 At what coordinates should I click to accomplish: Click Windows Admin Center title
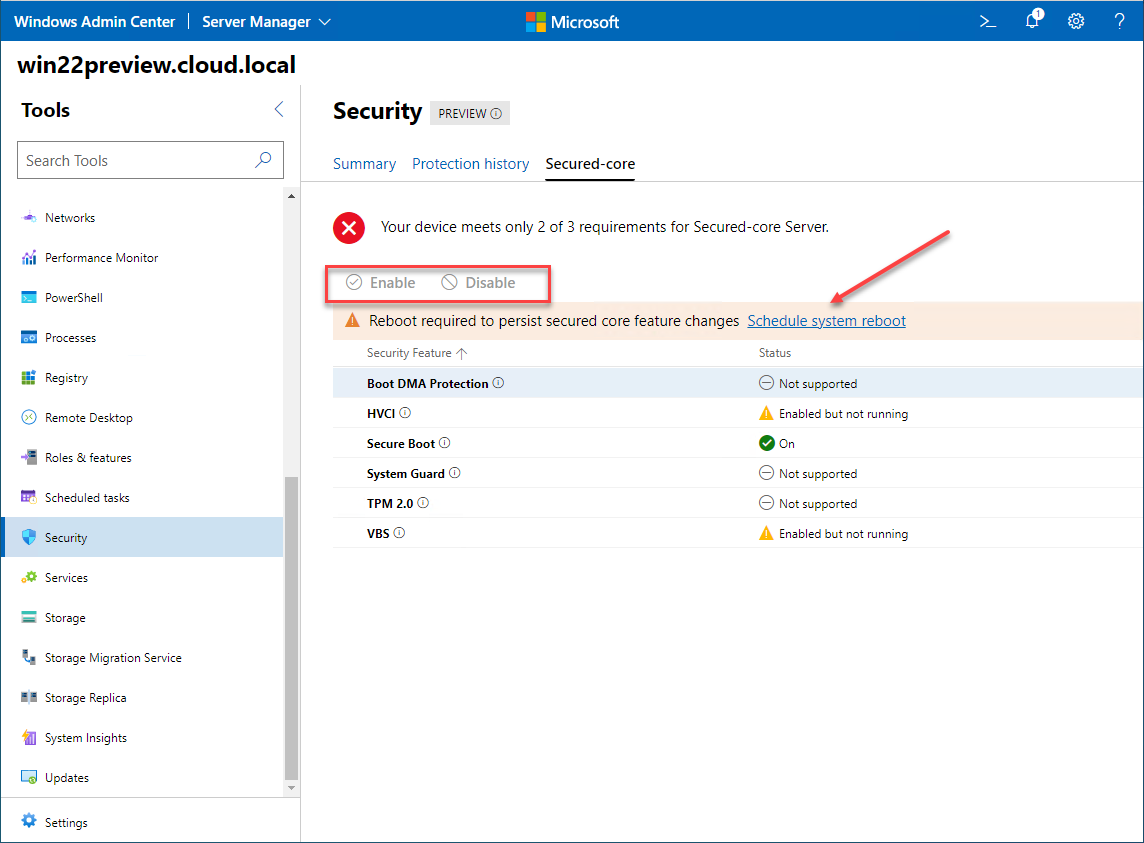click(x=95, y=22)
